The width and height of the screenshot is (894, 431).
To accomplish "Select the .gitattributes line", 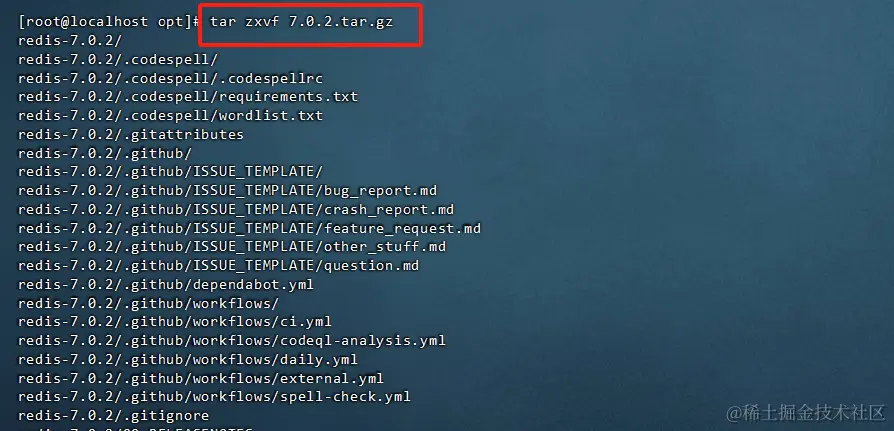I will click(131, 135).
